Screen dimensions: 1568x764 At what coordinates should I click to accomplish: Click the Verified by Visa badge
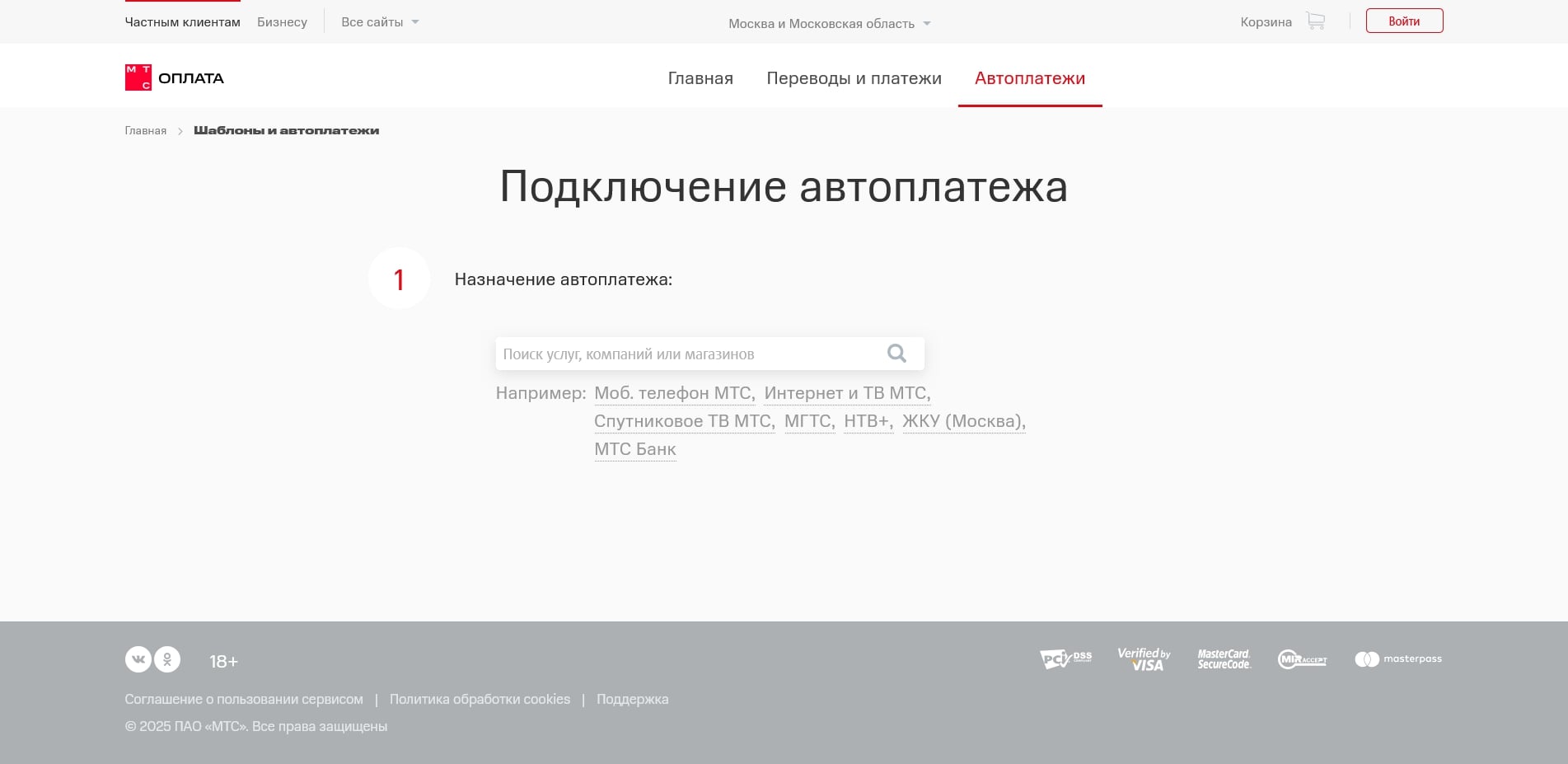coord(1144,659)
